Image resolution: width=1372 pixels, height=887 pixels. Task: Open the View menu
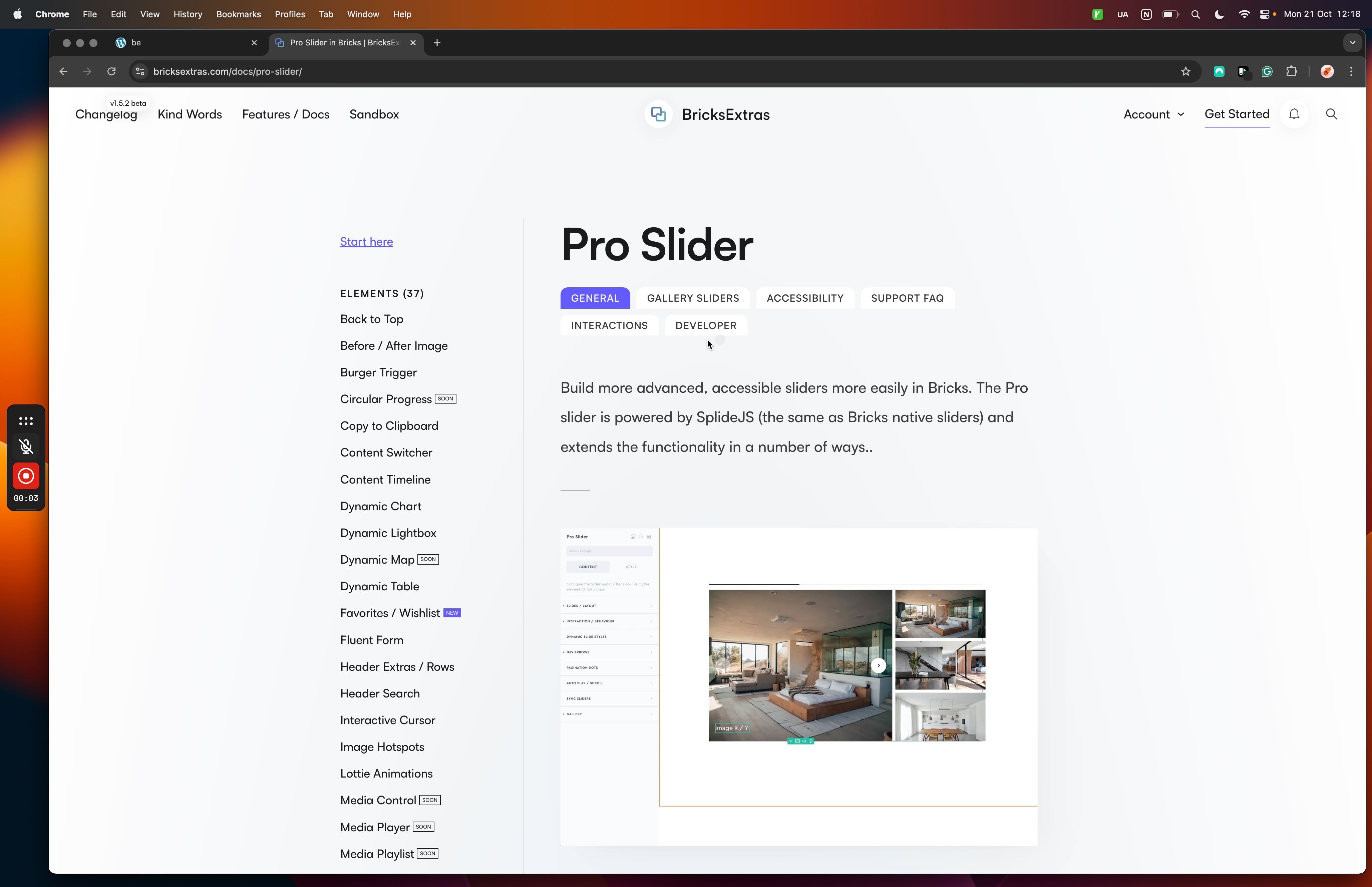(150, 14)
